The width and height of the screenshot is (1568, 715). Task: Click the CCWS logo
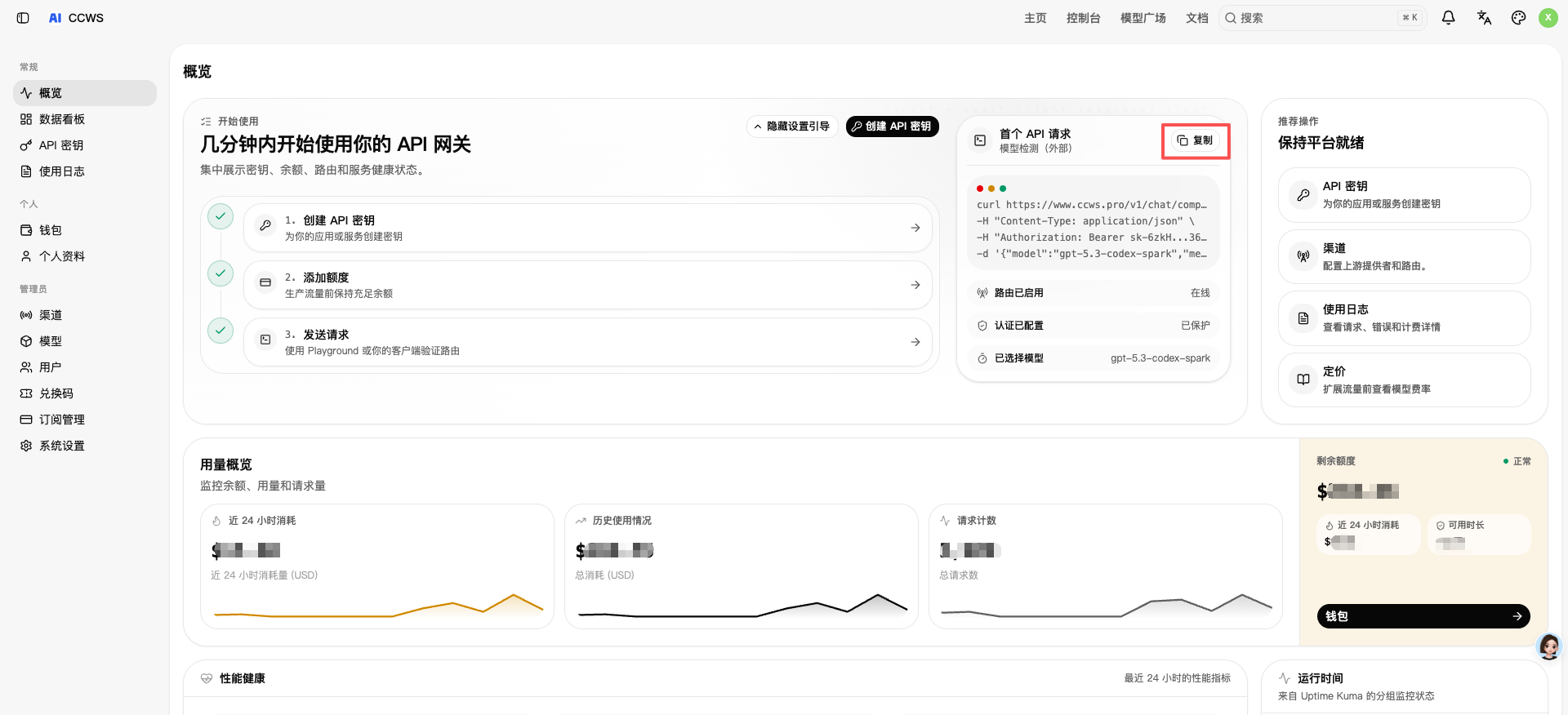tap(76, 18)
